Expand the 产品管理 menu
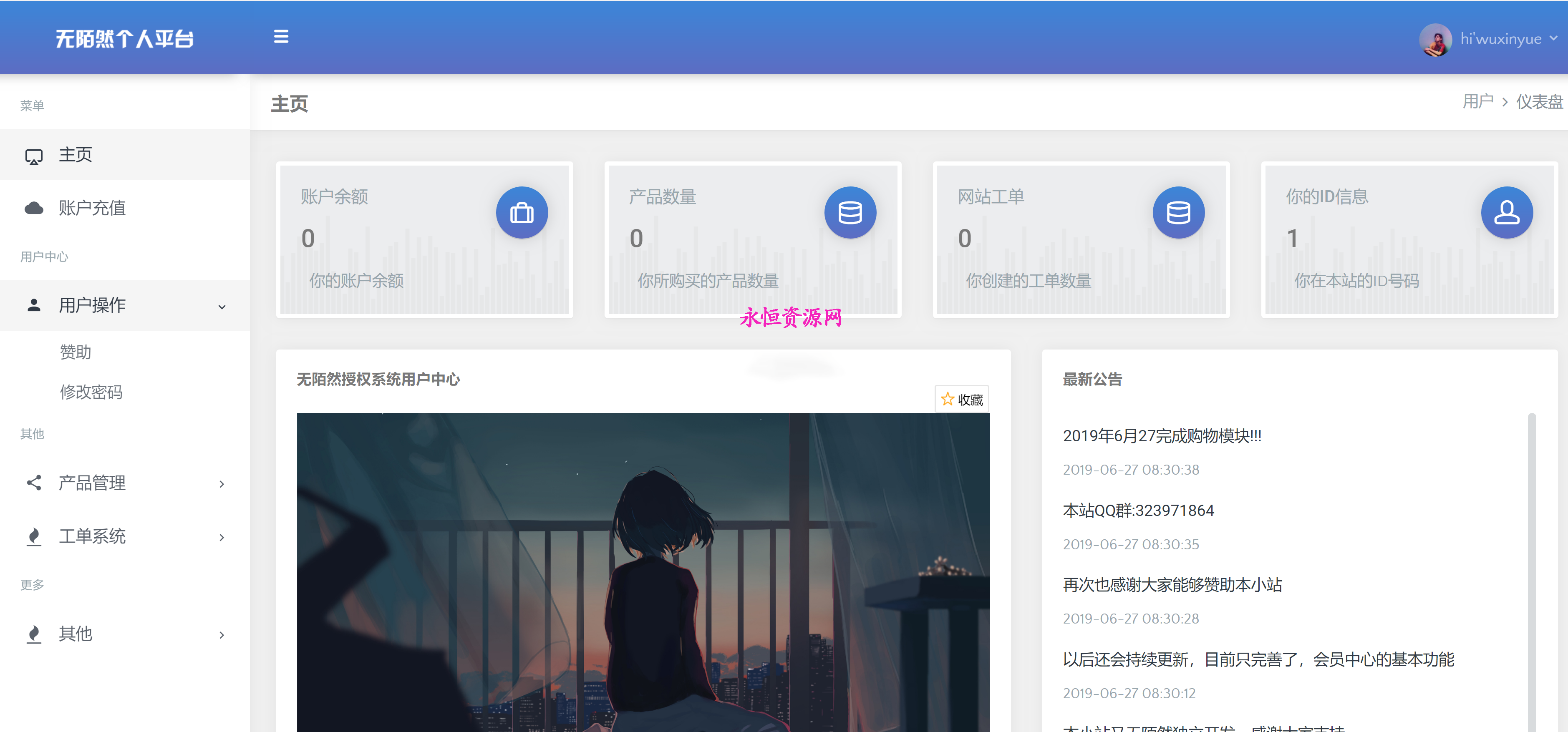1568x732 pixels. click(125, 483)
